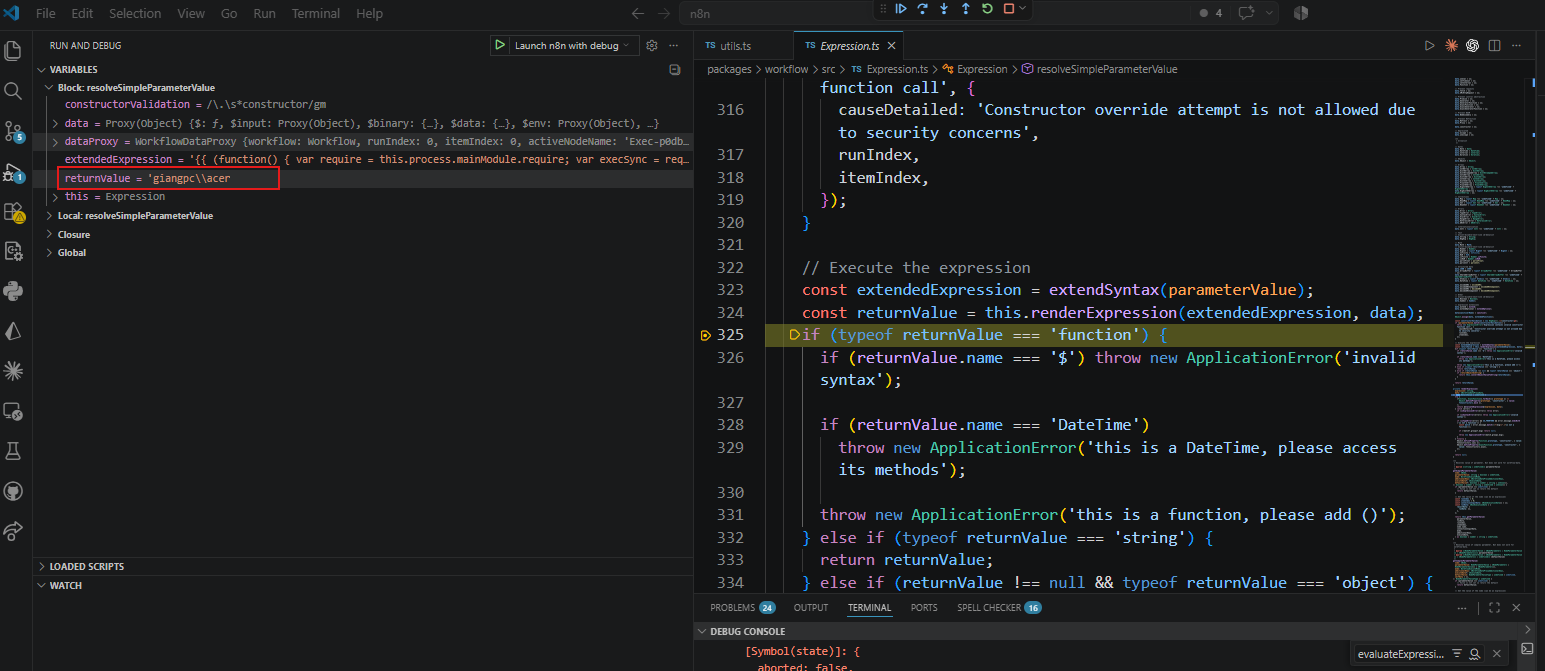Image resolution: width=1545 pixels, height=671 pixels.
Task: Open the Extensions view icon
Action: 13,212
